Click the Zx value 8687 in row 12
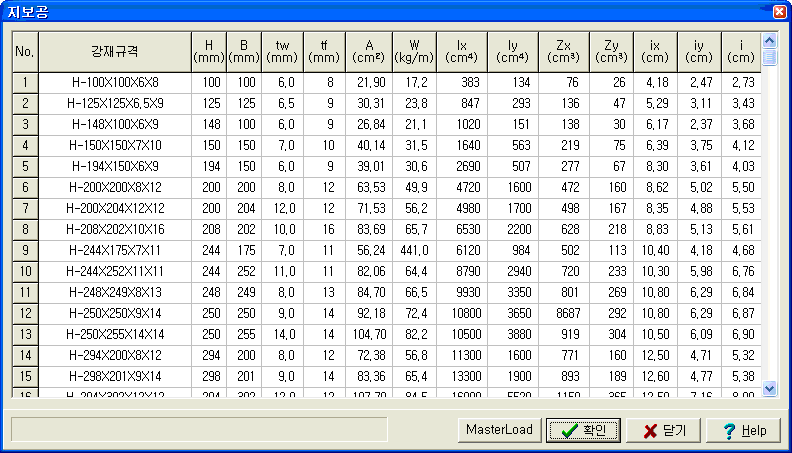Screen dimensions: 792x453 click(x=564, y=314)
